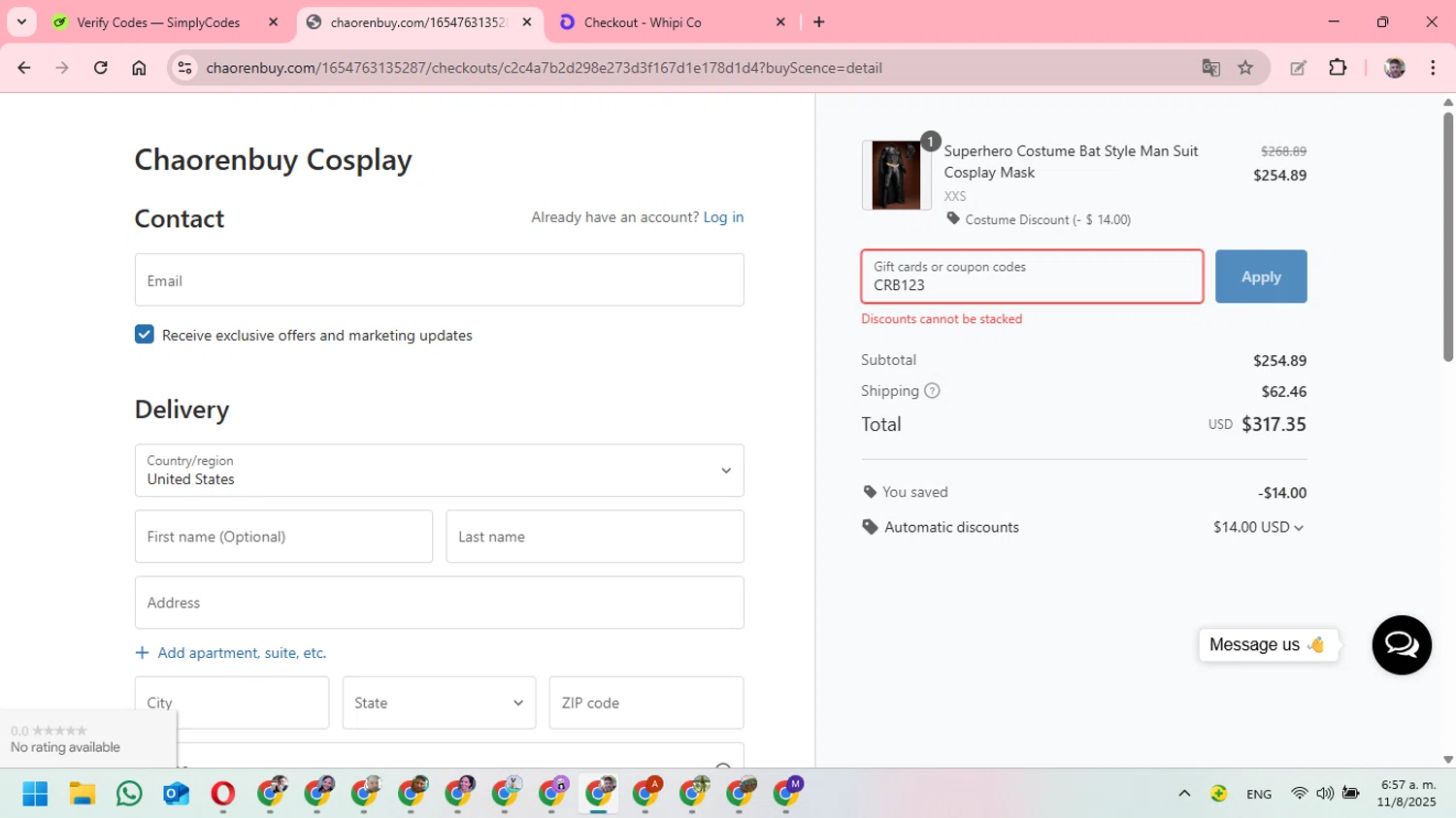Open the extensions puzzle icon

[1338, 68]
